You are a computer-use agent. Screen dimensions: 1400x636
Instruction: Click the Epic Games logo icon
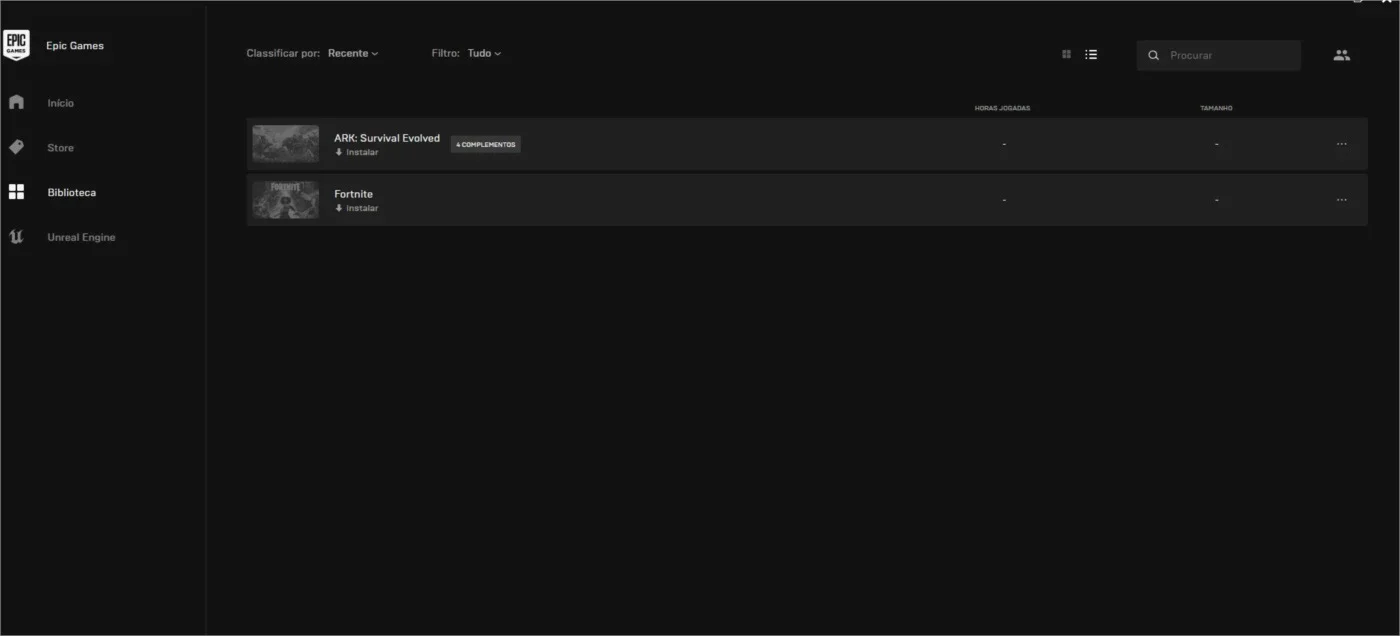tap(16, 45)
